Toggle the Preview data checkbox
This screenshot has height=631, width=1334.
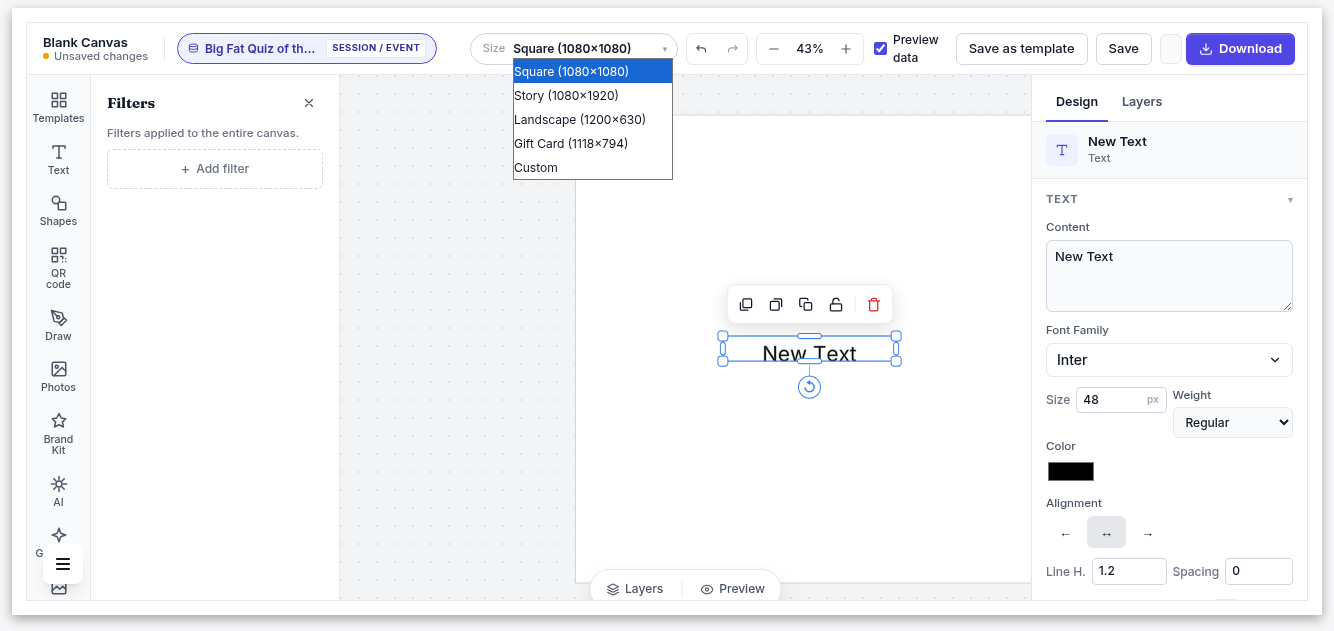pos(880,49)
